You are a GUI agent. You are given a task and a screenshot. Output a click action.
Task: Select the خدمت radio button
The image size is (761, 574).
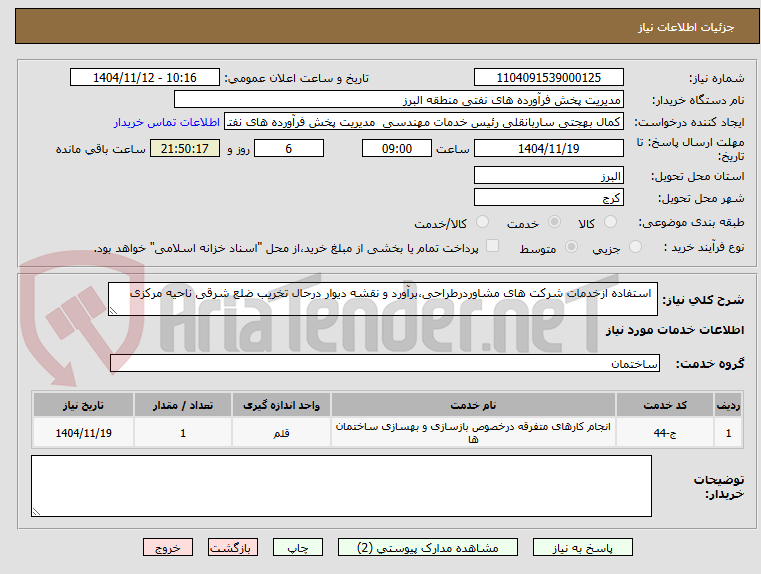pyautogui.click(x=554, y=222)
